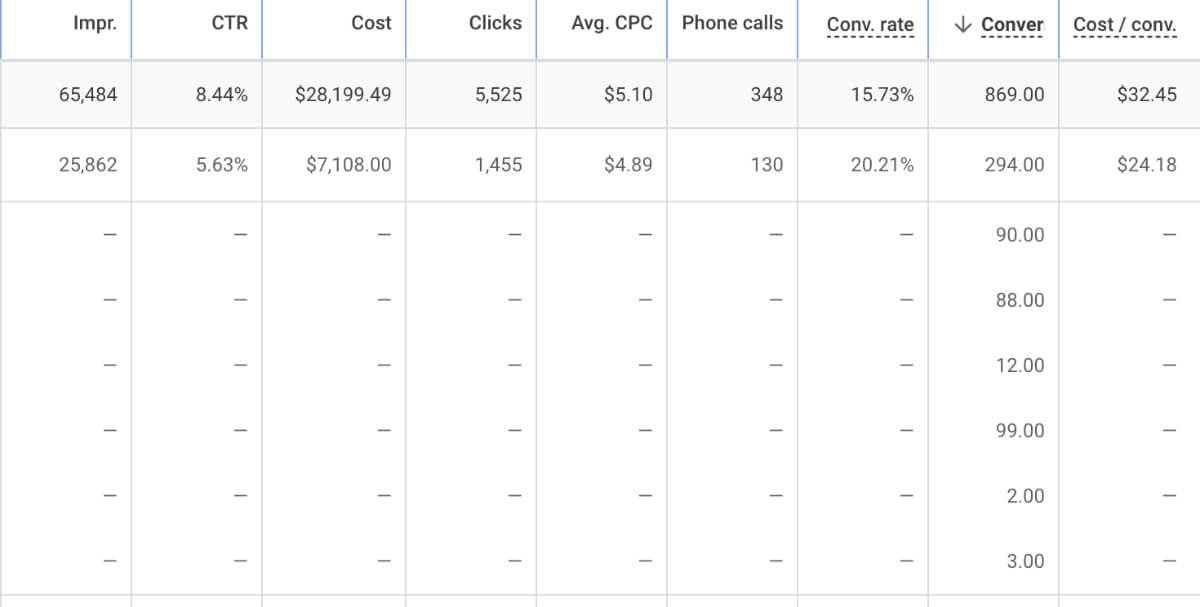The width and height of the screenshot is (1200, 607).
Task: Click the 348 phone calls value
Action: [769, 95]
